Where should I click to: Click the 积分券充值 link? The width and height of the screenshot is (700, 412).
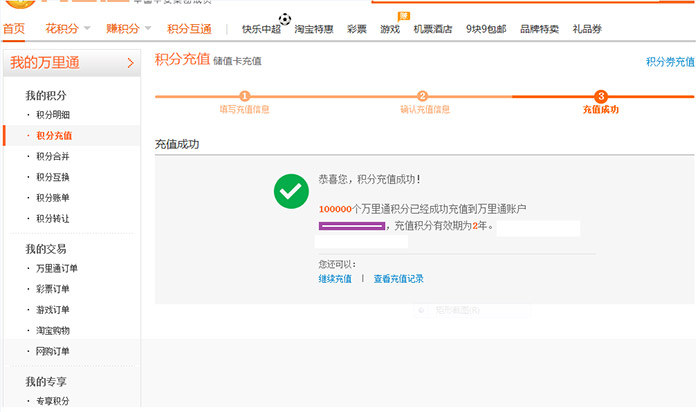pos(670,62)
